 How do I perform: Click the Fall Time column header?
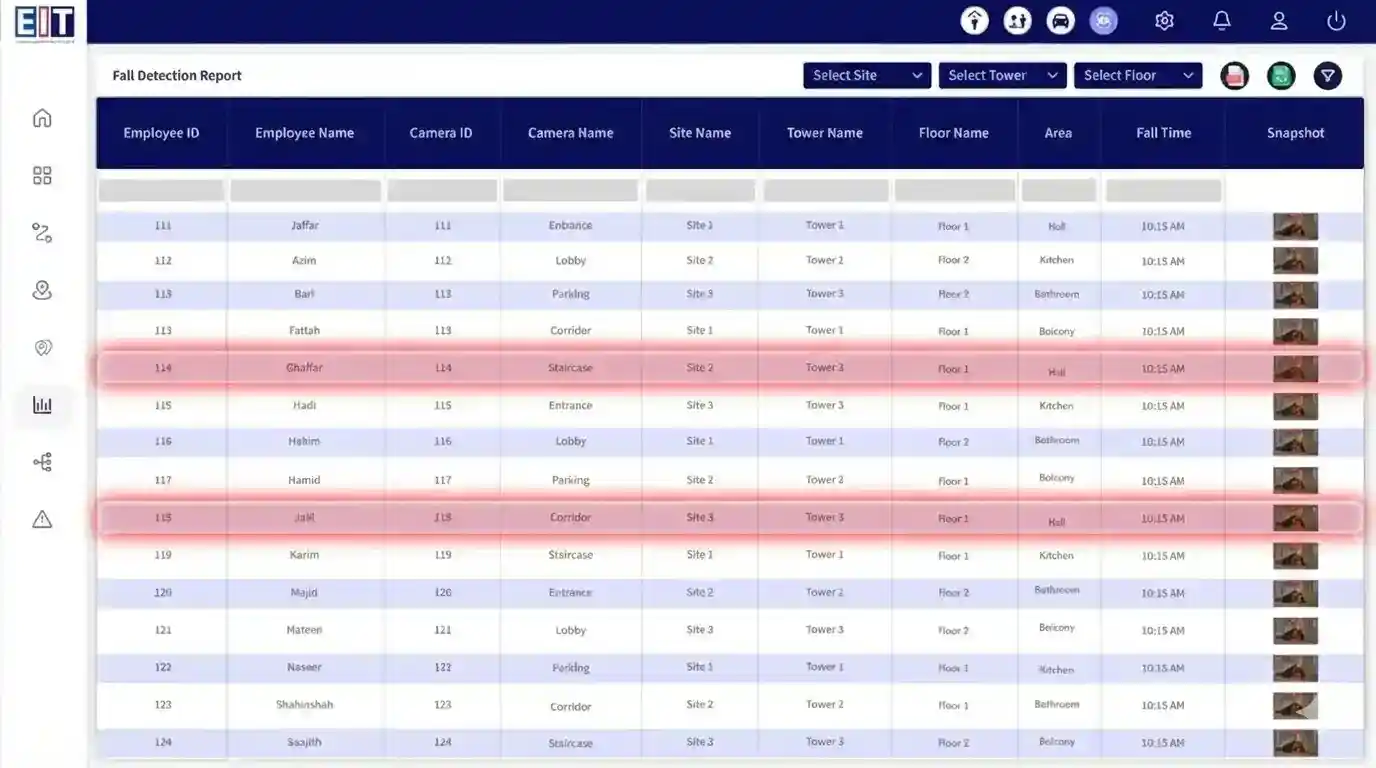click(x=1163, y=133)
